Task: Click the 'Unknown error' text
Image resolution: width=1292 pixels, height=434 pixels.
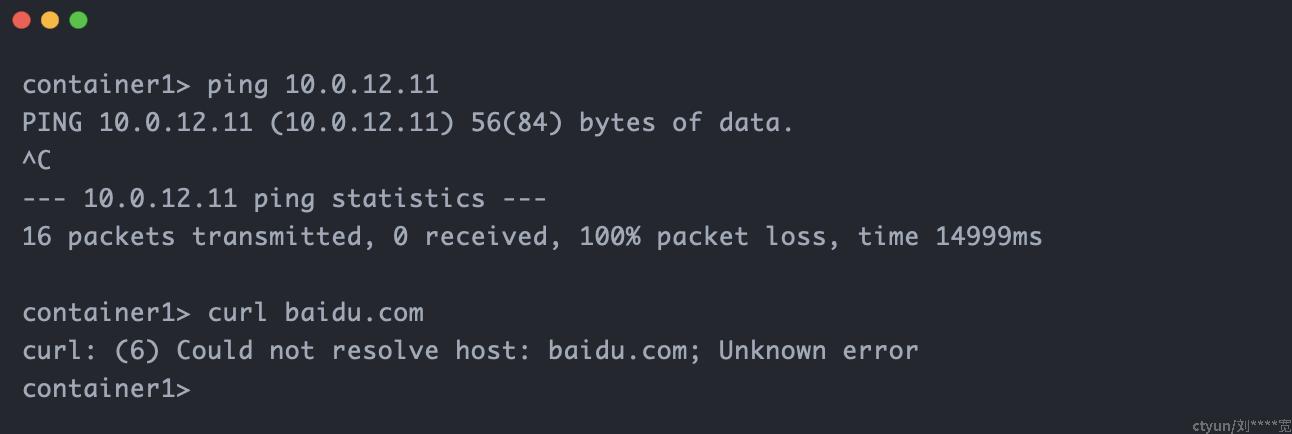Action: (818, 351)
